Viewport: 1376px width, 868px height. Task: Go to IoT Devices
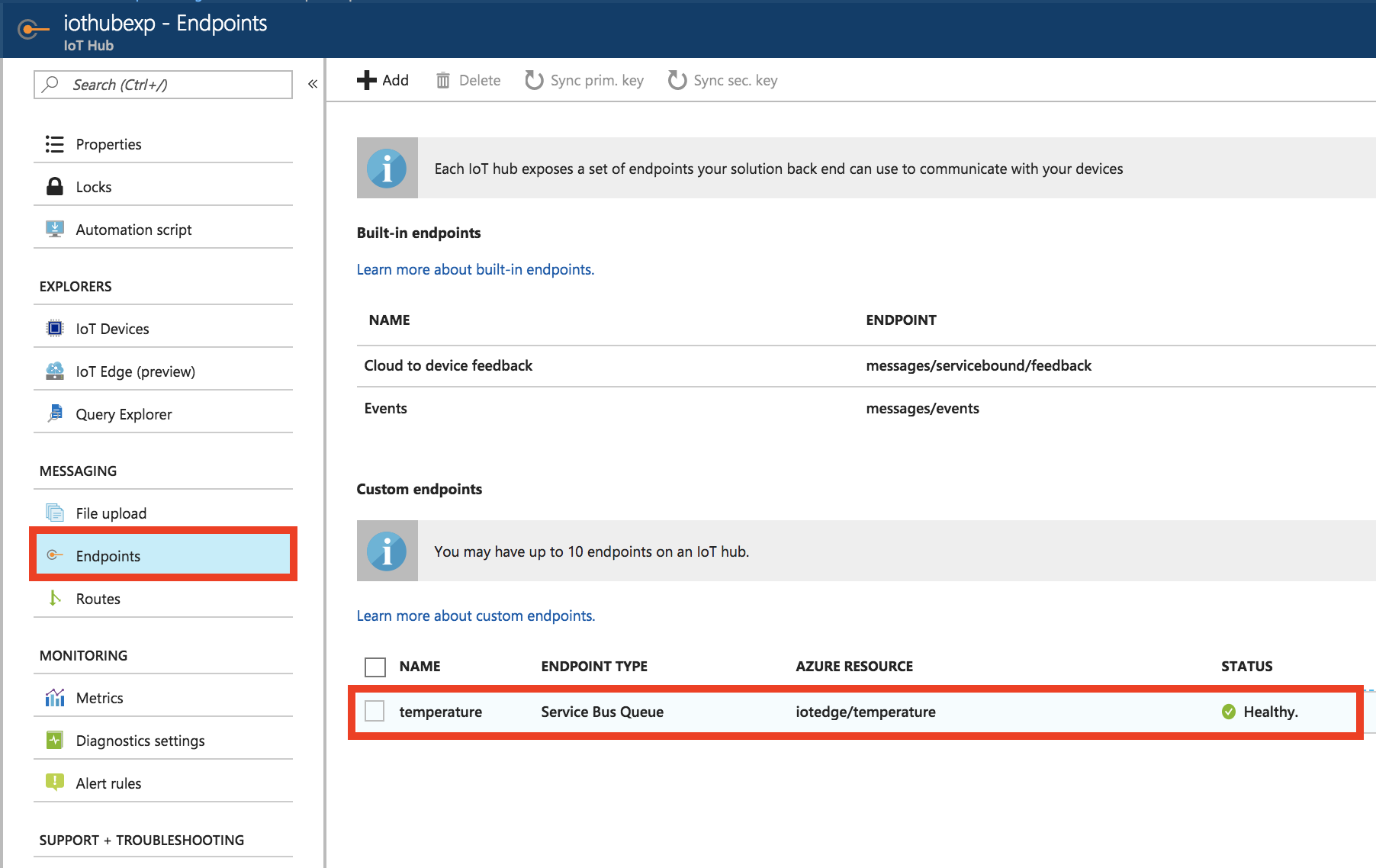click(163, 329)
